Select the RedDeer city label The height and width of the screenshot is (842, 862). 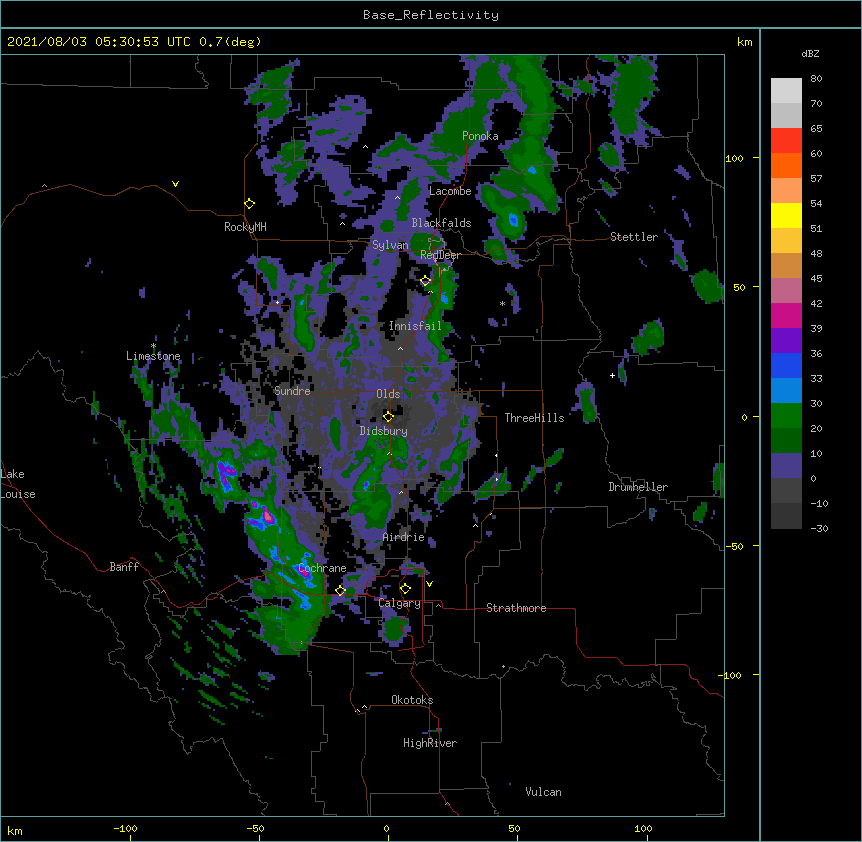pyautogui.click(x=440, y=255)
